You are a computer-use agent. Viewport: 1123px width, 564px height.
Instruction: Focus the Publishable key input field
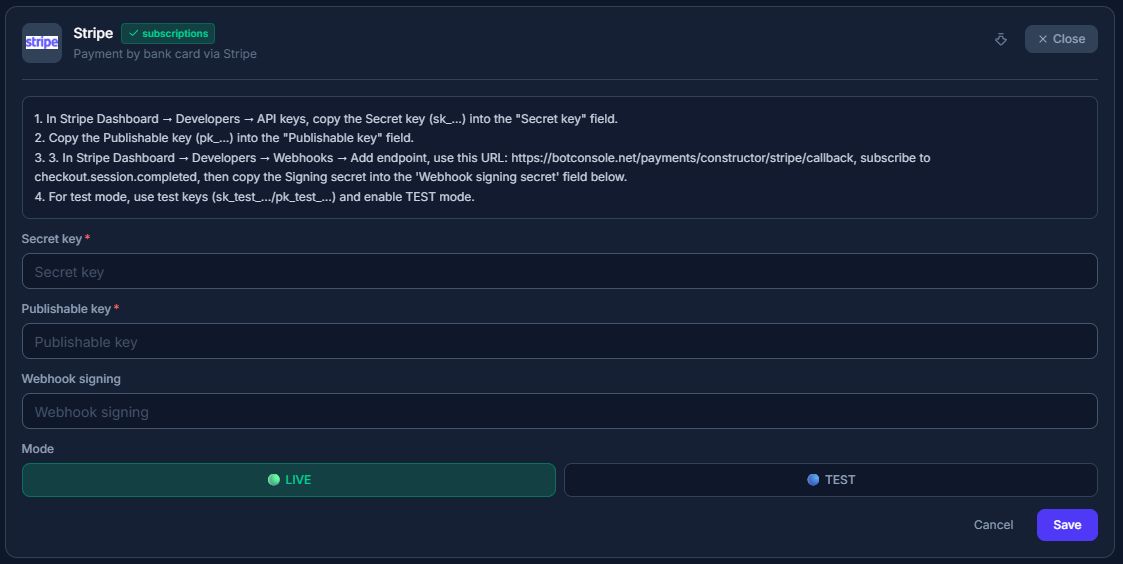click(x=559, y=341)
